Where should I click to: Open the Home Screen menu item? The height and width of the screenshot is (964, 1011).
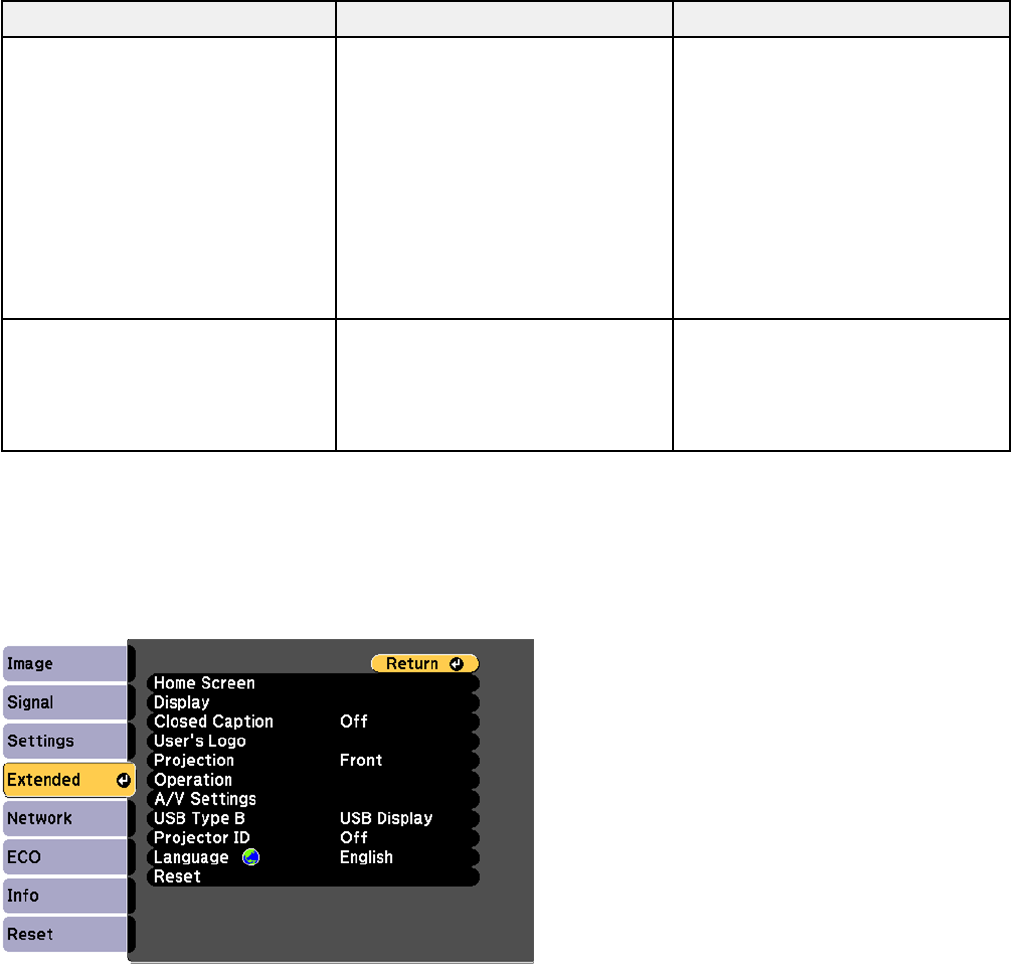(313, 683)
